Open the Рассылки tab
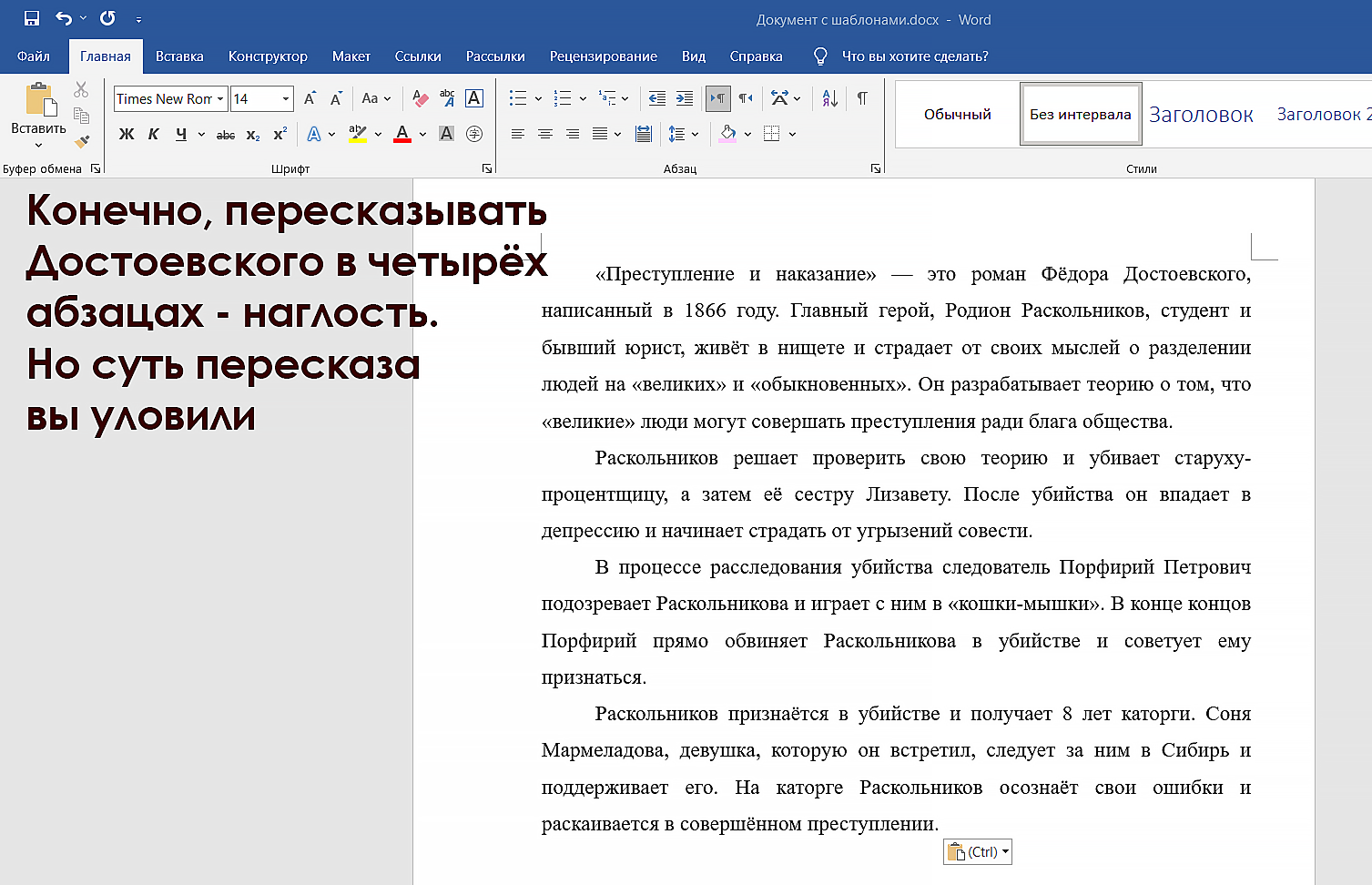The image size is (1372, 885). 495,56
